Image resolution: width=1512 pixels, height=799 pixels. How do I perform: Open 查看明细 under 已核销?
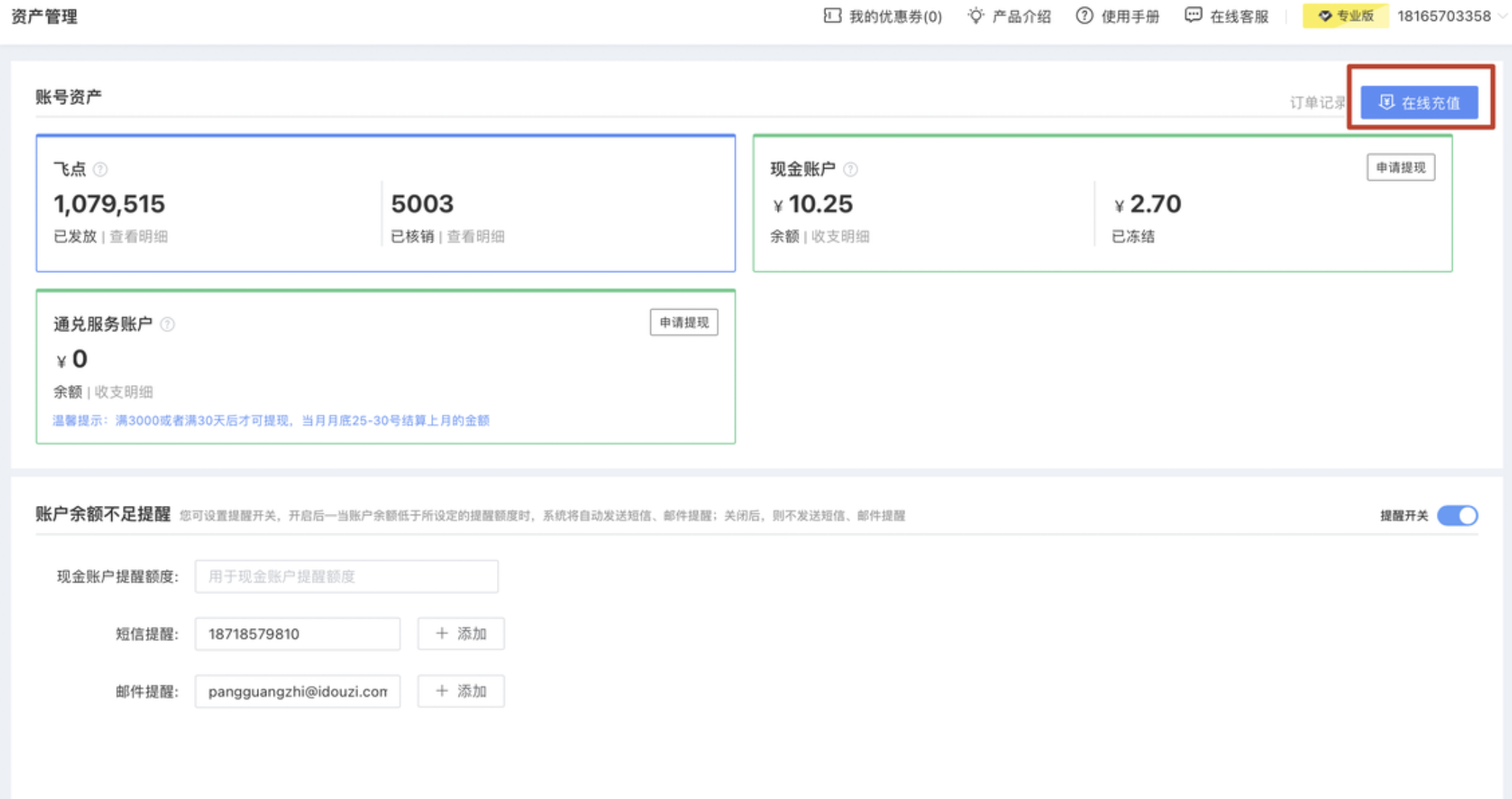click(x=475, y=237)
